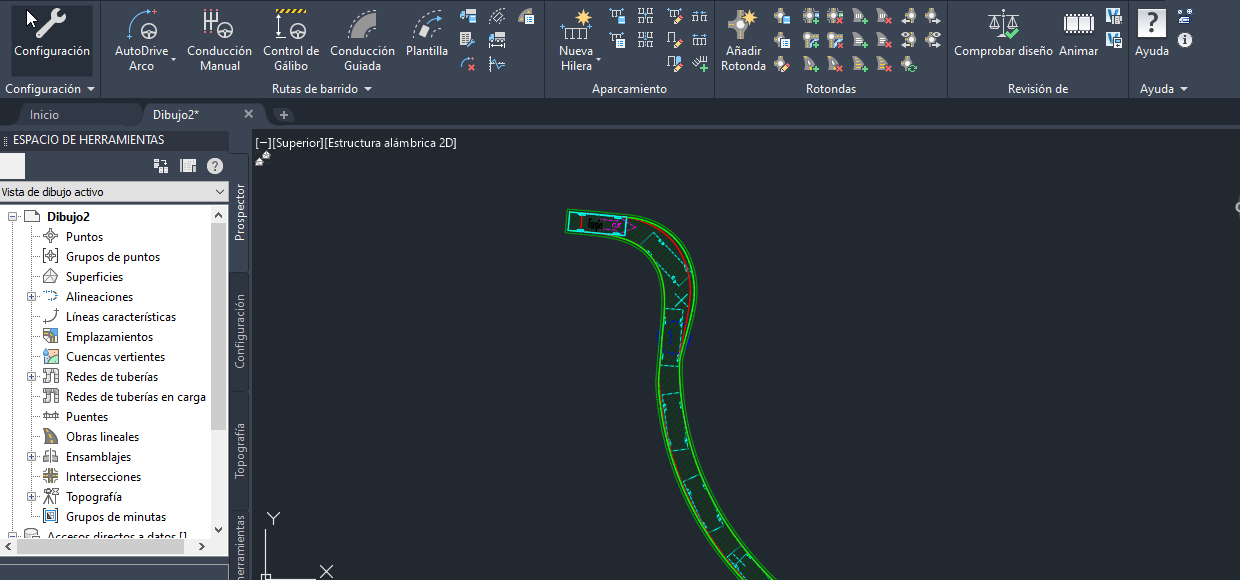Select Cuencas vertientes tree item
The height and width of the screenshot is (580, 1240).
(x=116, y=357)
